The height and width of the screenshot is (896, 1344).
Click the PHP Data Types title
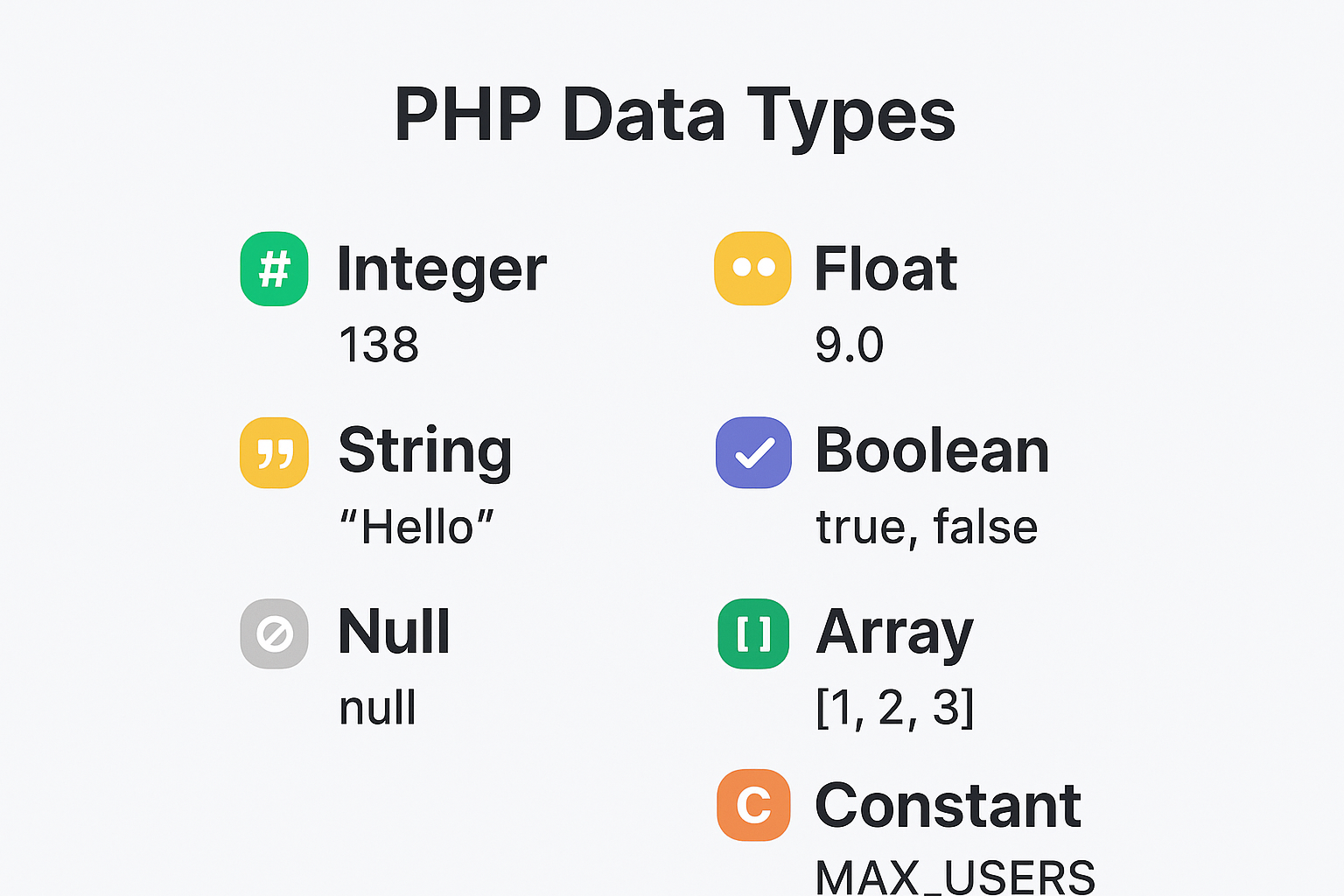[675, 115]
